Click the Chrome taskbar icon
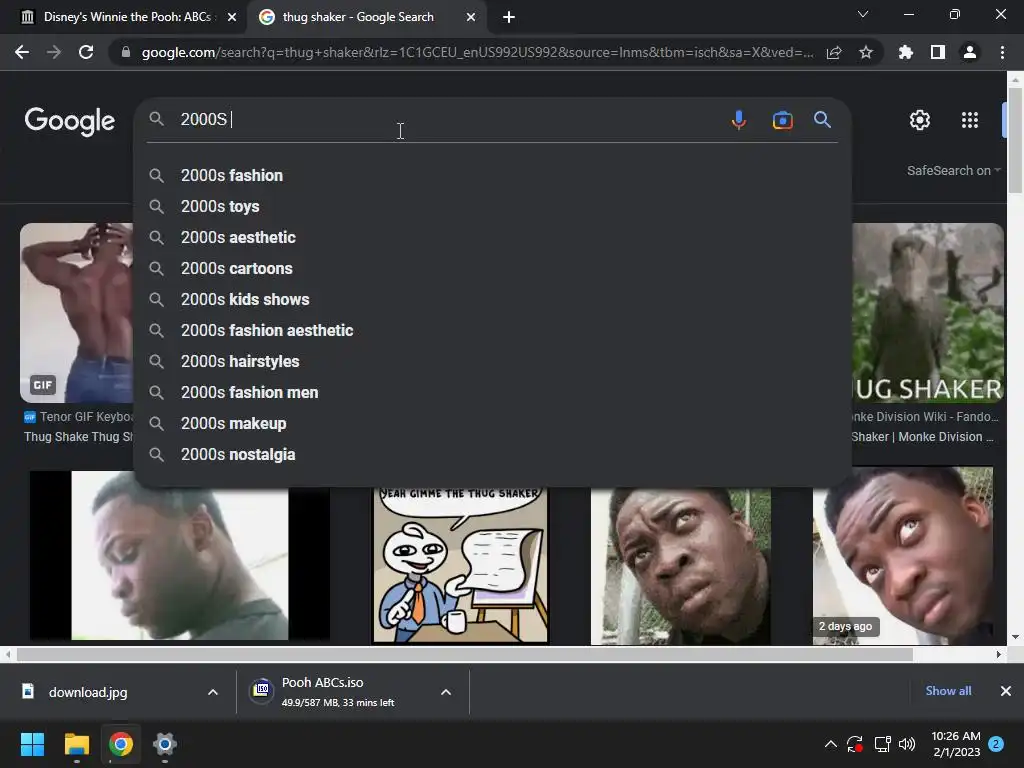Viewport: 1024px width, 768px height. [x=120, y=744]
